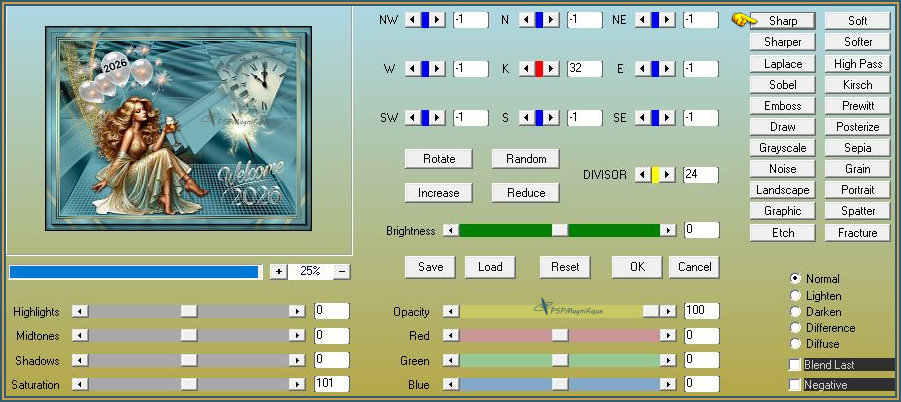Select the Diffuse blend mode

796,344
